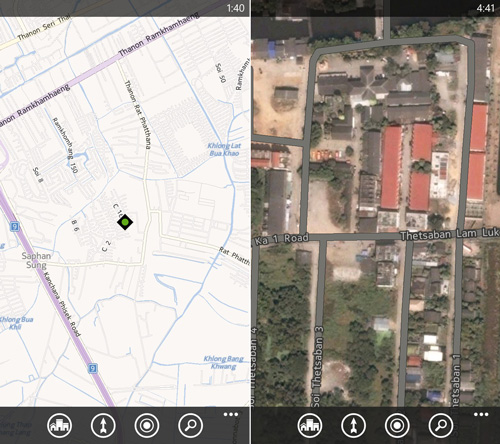Viewport: 500px width, 444px height.
Task: Select the Soi Thetsaban 3 road label
Action: [x=318, y=367]
